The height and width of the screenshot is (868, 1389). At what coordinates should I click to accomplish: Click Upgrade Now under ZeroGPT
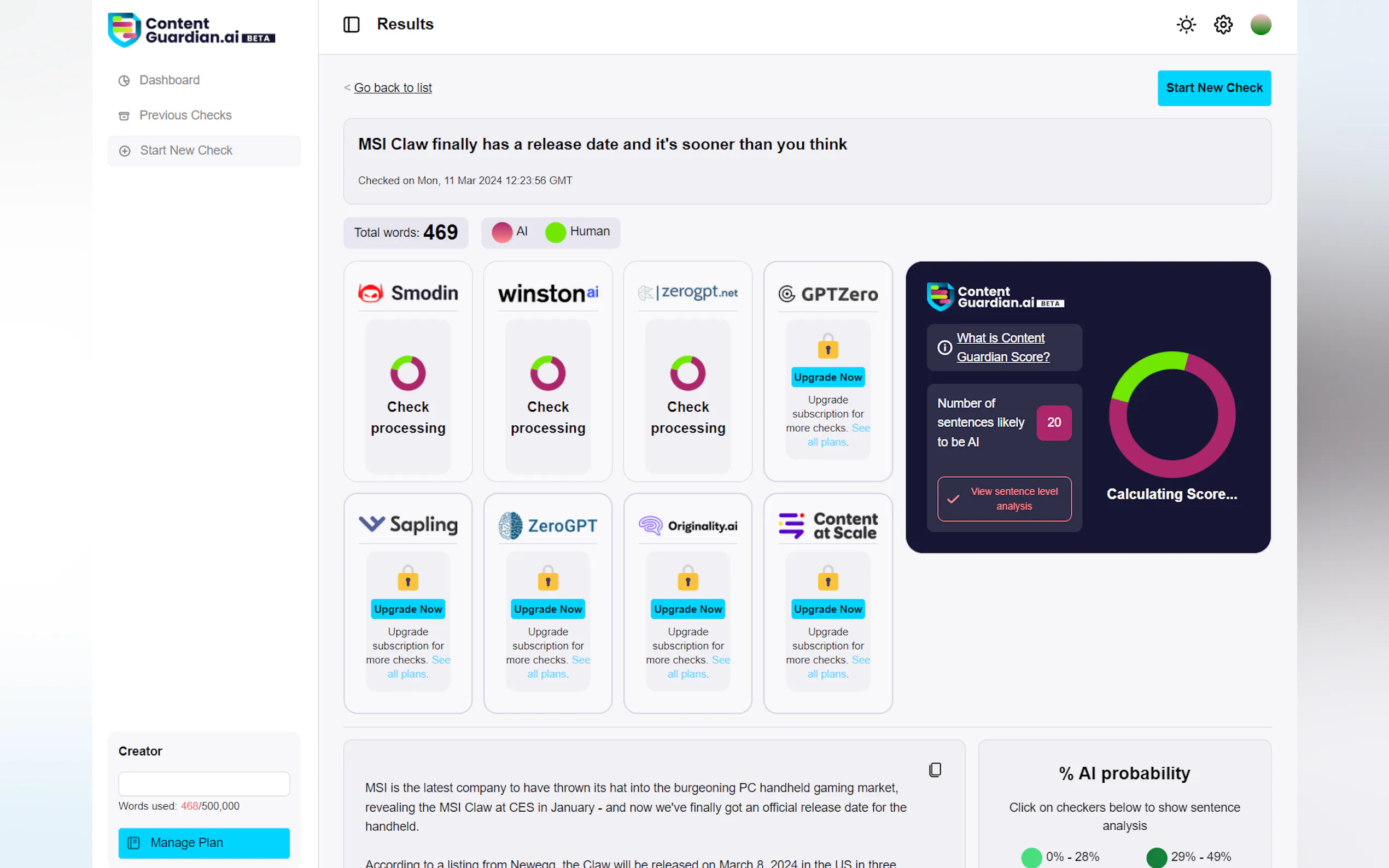[x=548, y=609]
